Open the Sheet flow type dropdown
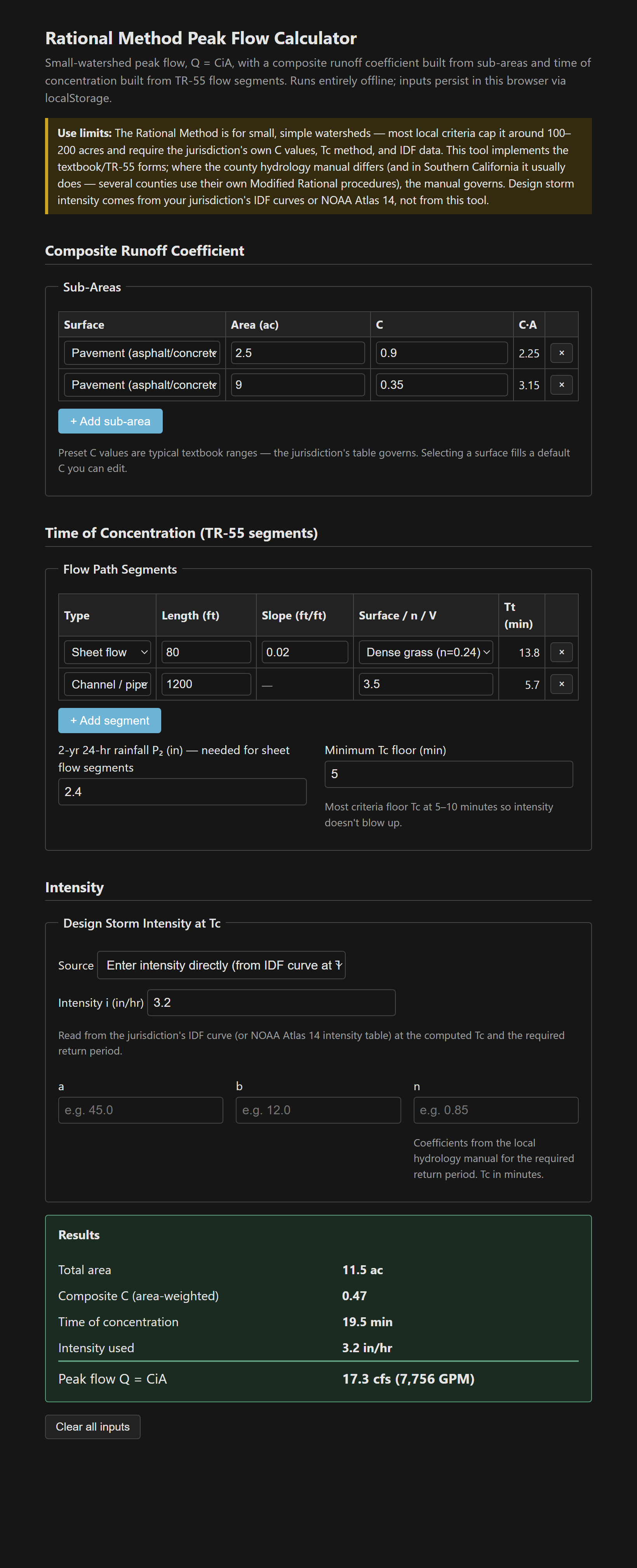Image resolution: width=637 pixels, height=1568 pixels. (107, 652)
